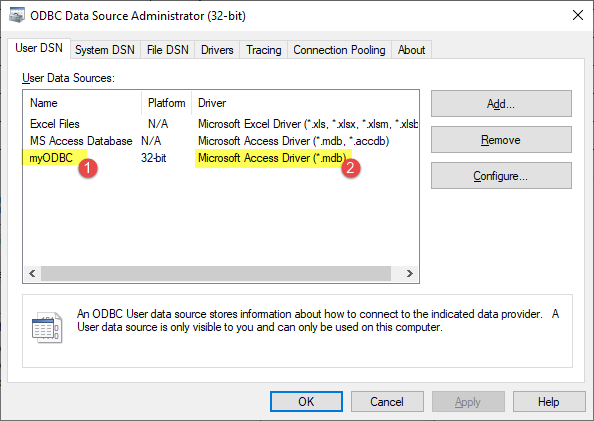Screen dimensions: 594x421
Task: Open Help for ODBC Administrator
Action: click(549, 402)
